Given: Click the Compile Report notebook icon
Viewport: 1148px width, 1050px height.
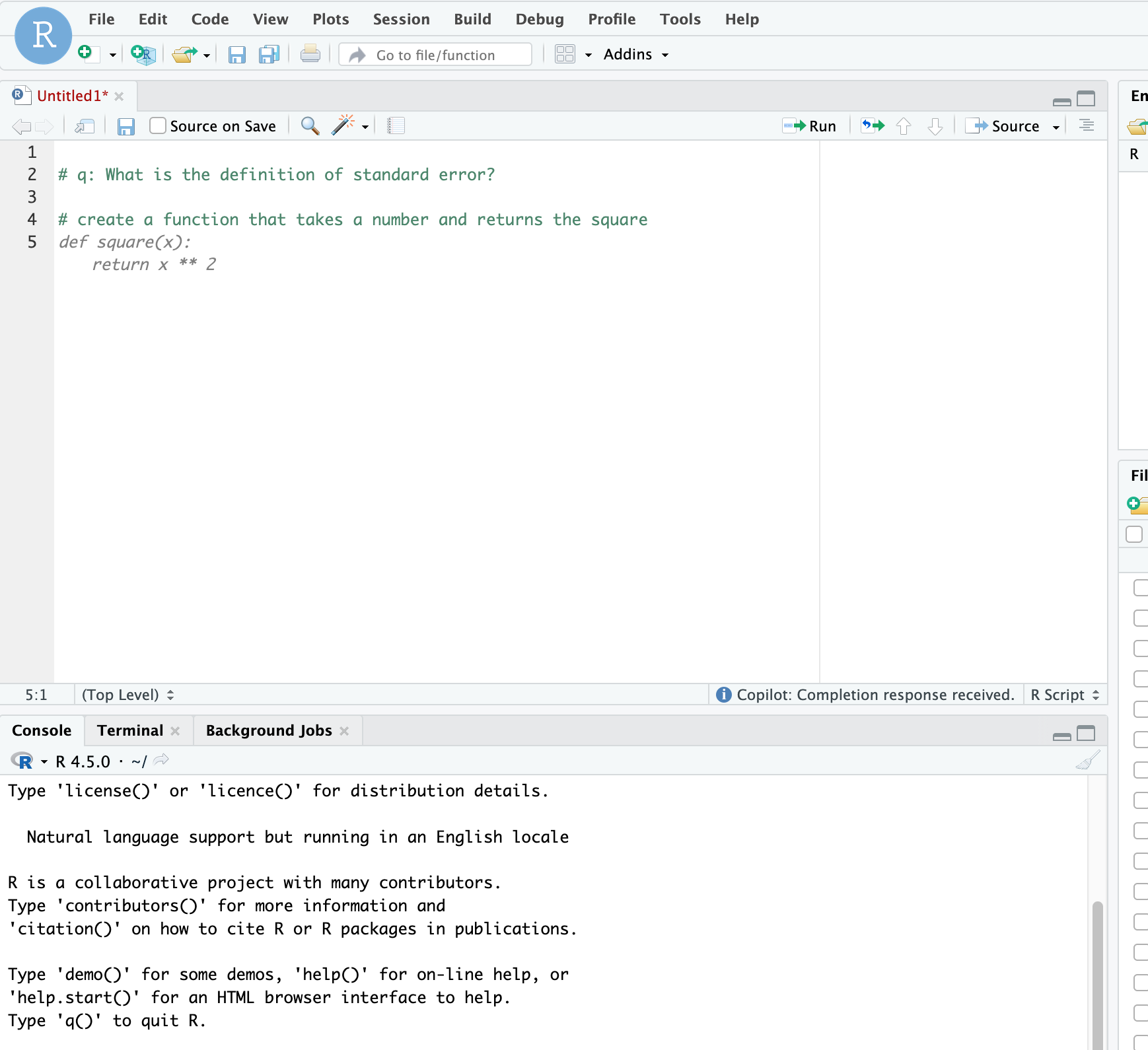Looking at the screenshot, I should click(396, 125).
